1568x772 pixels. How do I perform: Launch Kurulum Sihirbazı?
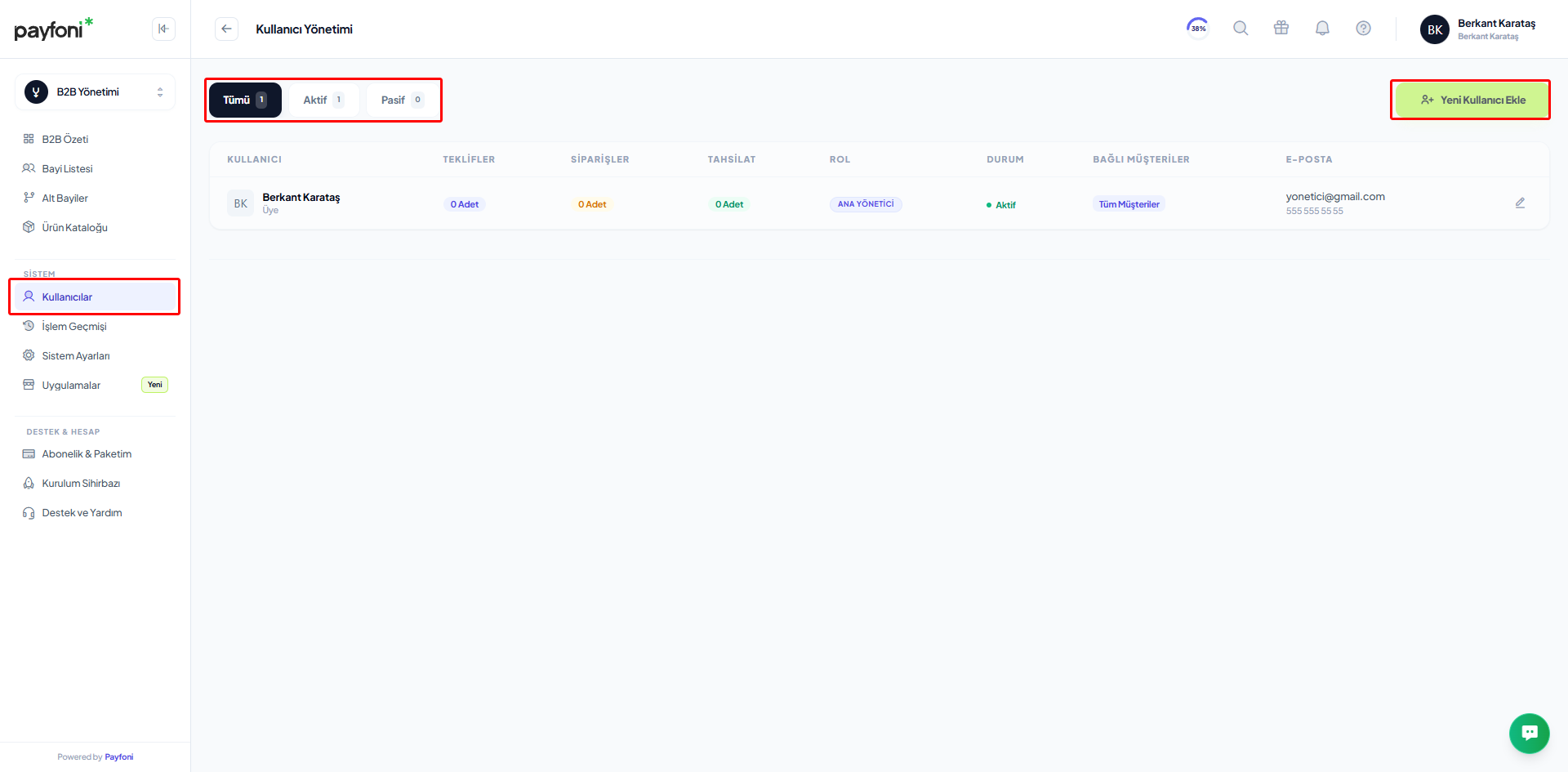(x=95, y=483)
